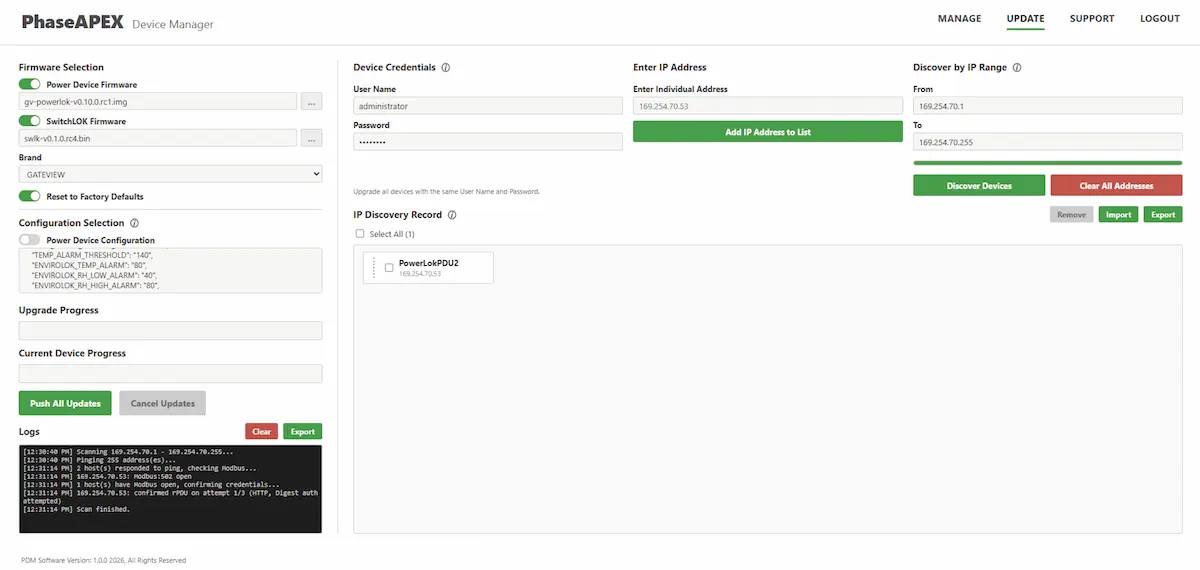
Task: Click the "Scan finished." log line
Action: [x=76, y=509]
